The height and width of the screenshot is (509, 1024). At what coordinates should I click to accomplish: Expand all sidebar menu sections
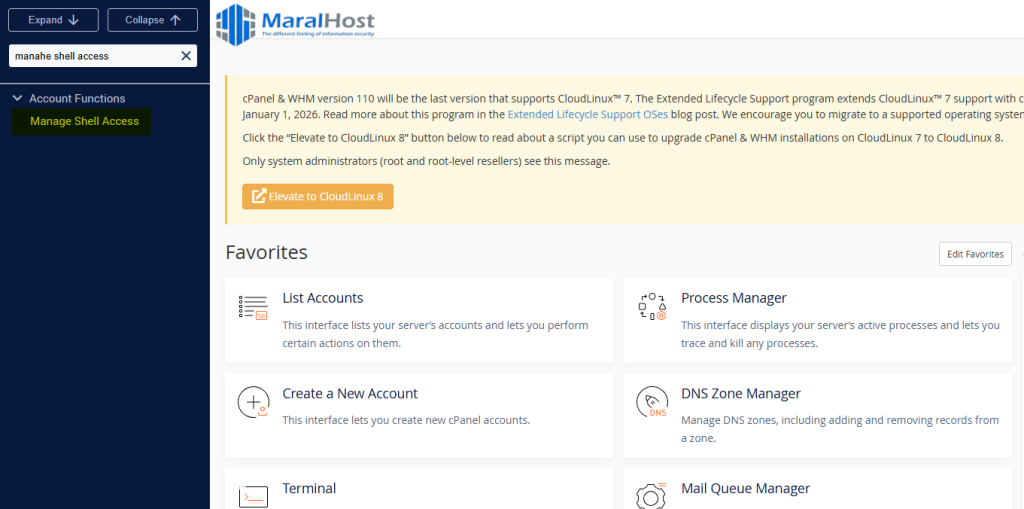pyautogui.click(x=54, y=20)
